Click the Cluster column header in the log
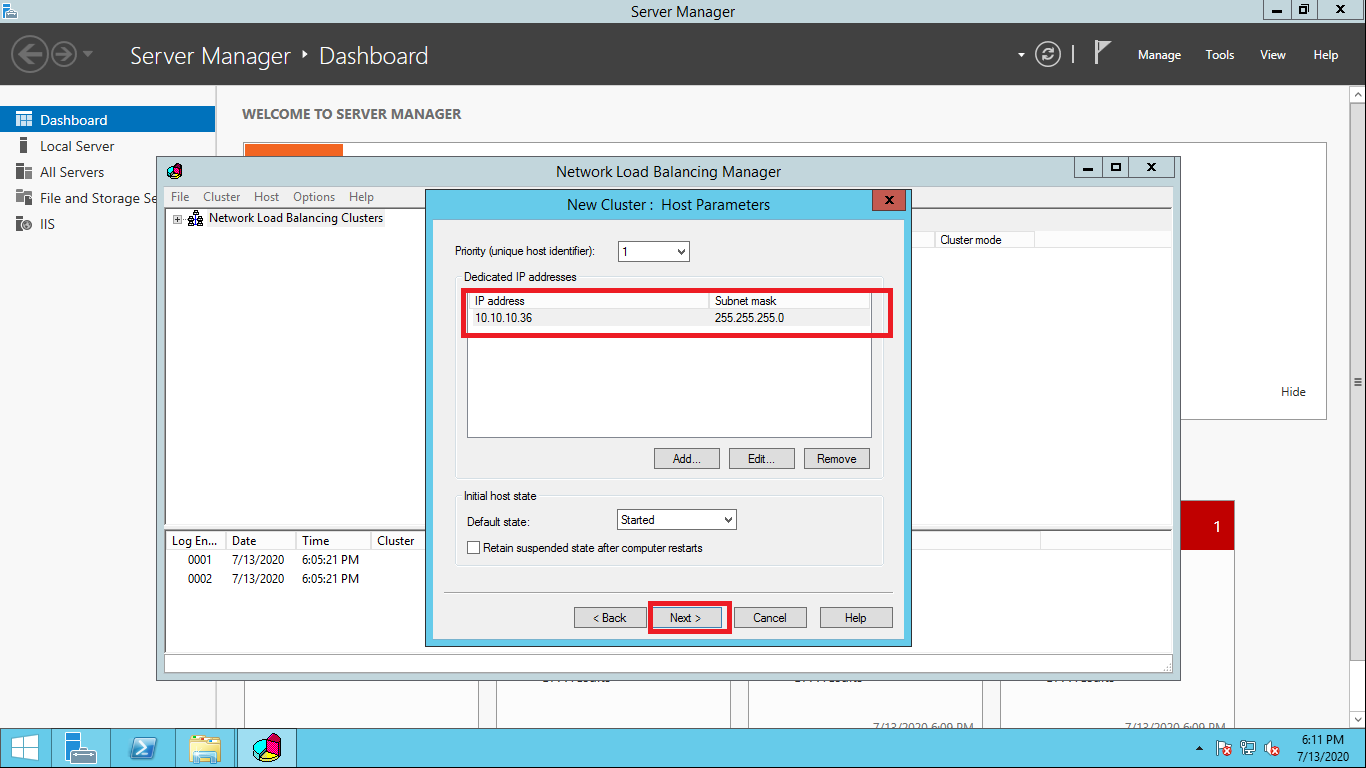 click(x=397, y=541)
